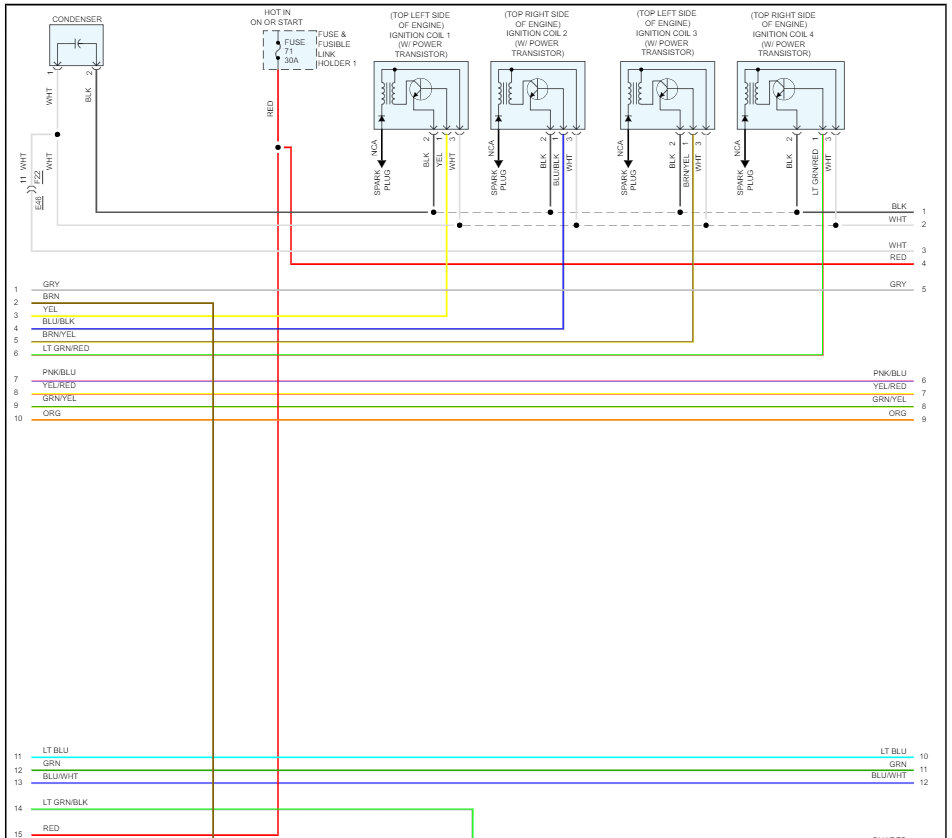
Task: Click the 'GRN/YEL' label at left pin 9
Action: coord(60,399)
